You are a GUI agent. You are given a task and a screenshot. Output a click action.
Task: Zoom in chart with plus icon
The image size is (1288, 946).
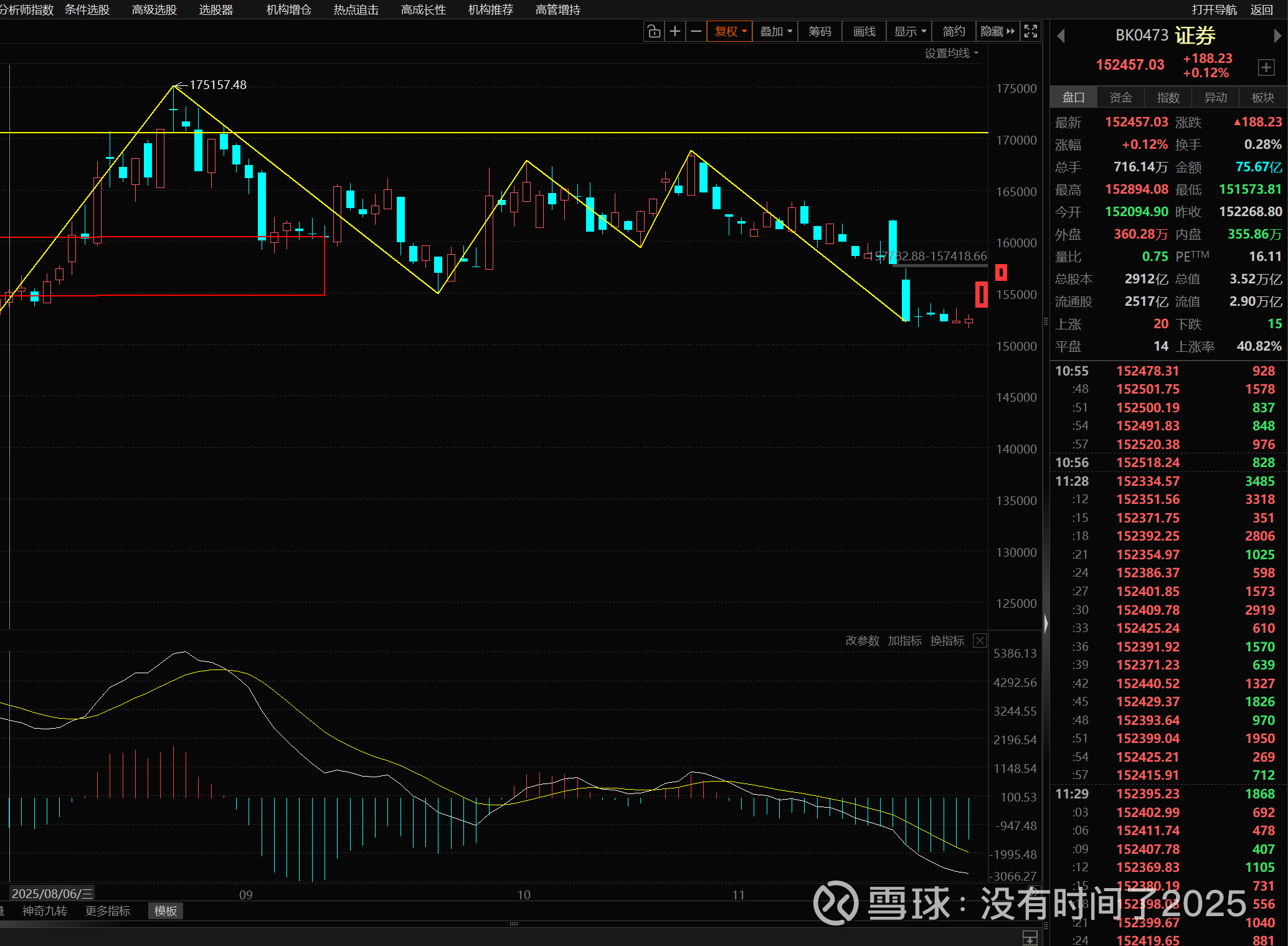(675, 31)
